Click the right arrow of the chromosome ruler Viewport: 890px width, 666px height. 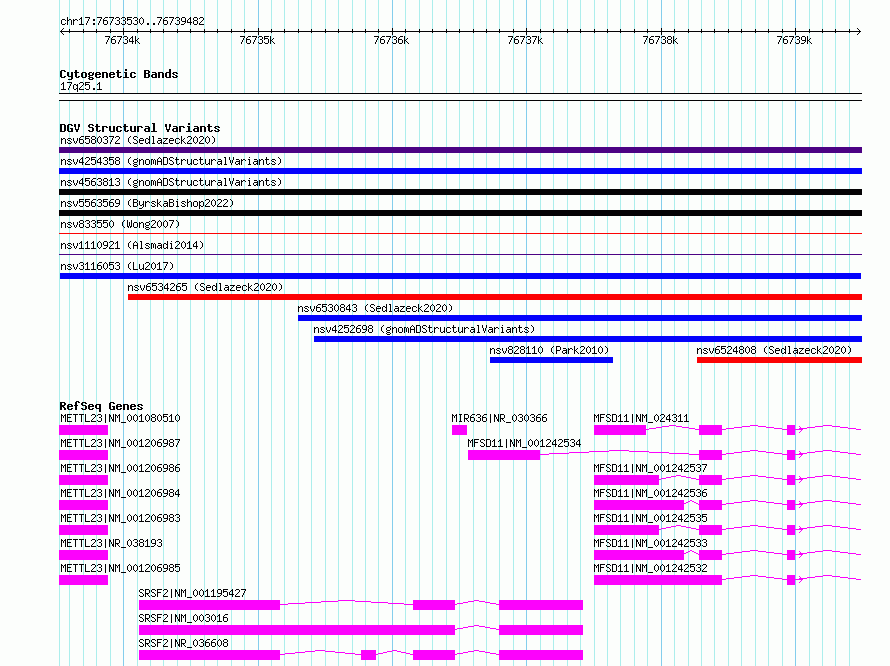click(858, 32)
